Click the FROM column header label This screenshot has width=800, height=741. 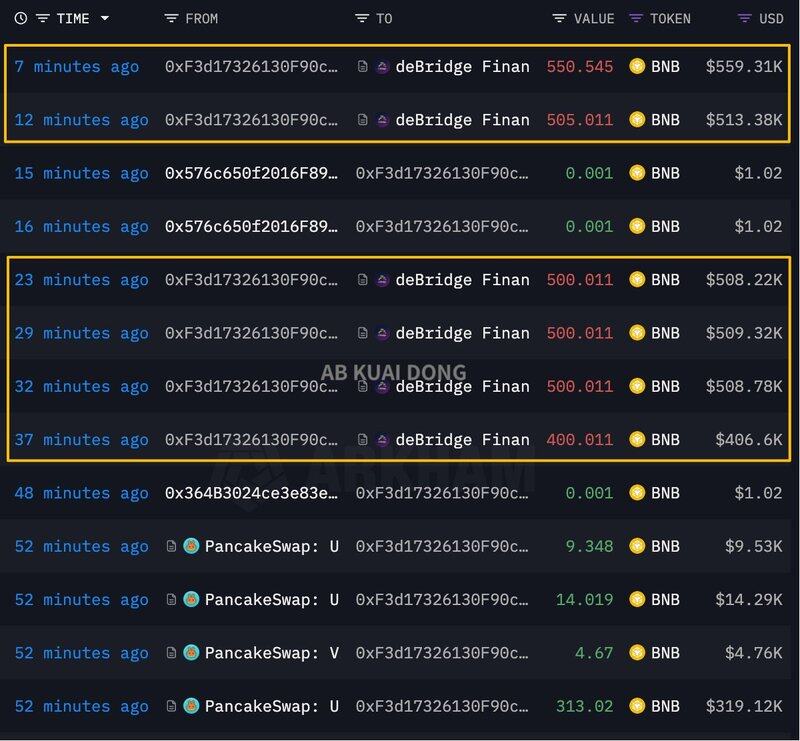(202, 19)
